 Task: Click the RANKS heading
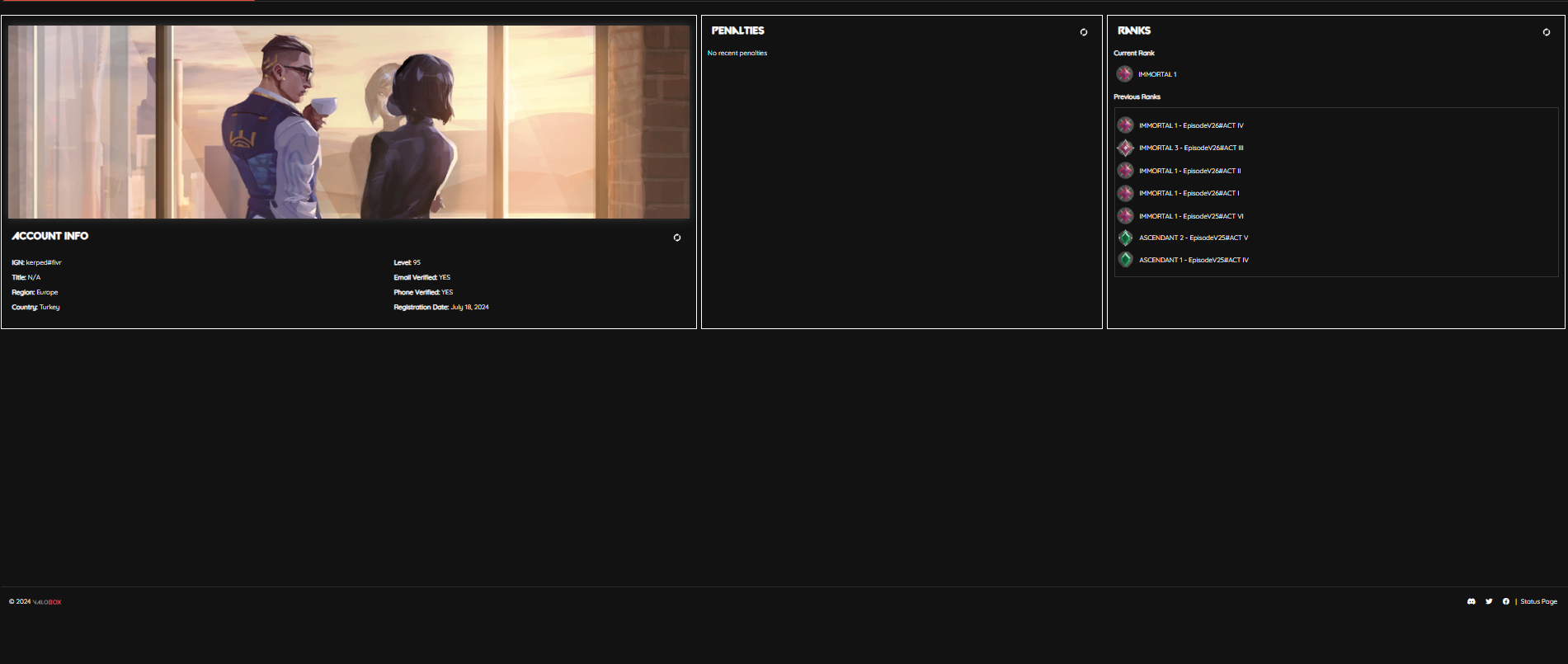coord(1134,31)
